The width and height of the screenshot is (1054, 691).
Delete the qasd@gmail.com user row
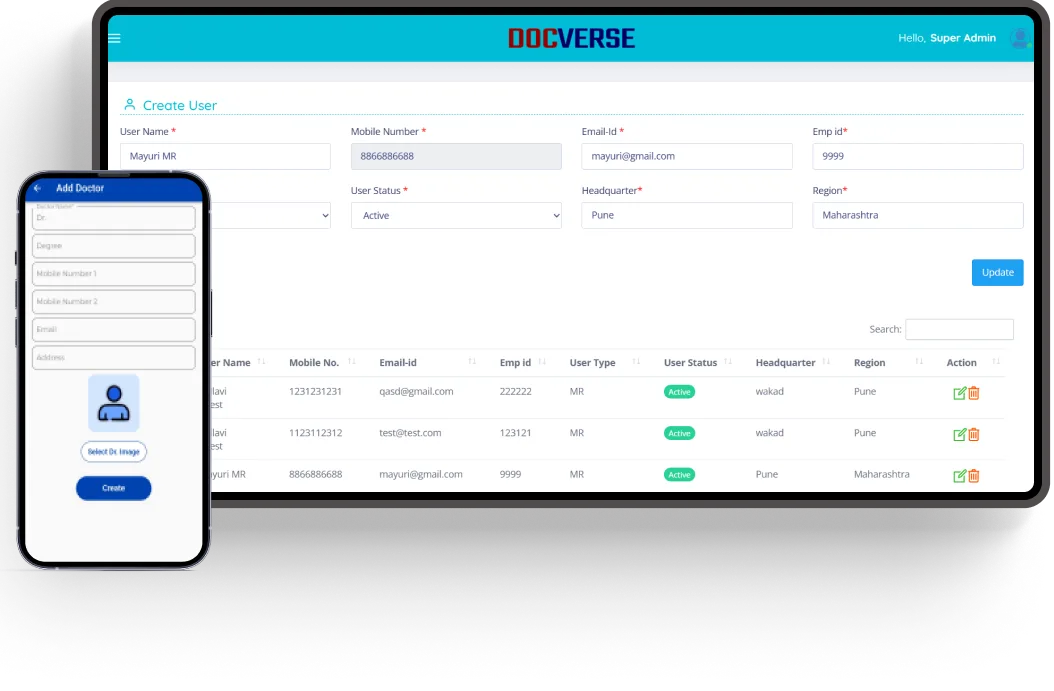pyautogui.click(x=973, y=393)
